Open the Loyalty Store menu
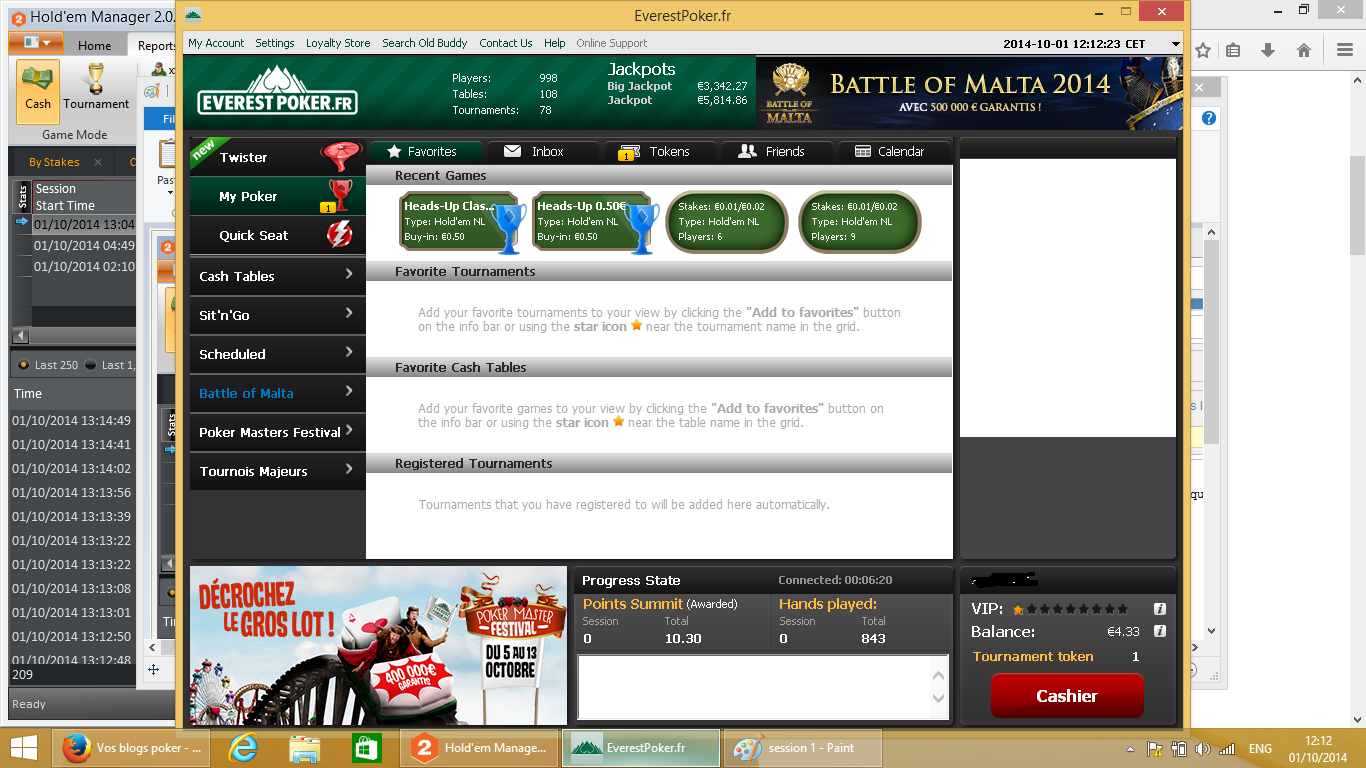 click(x=338, y=43)
